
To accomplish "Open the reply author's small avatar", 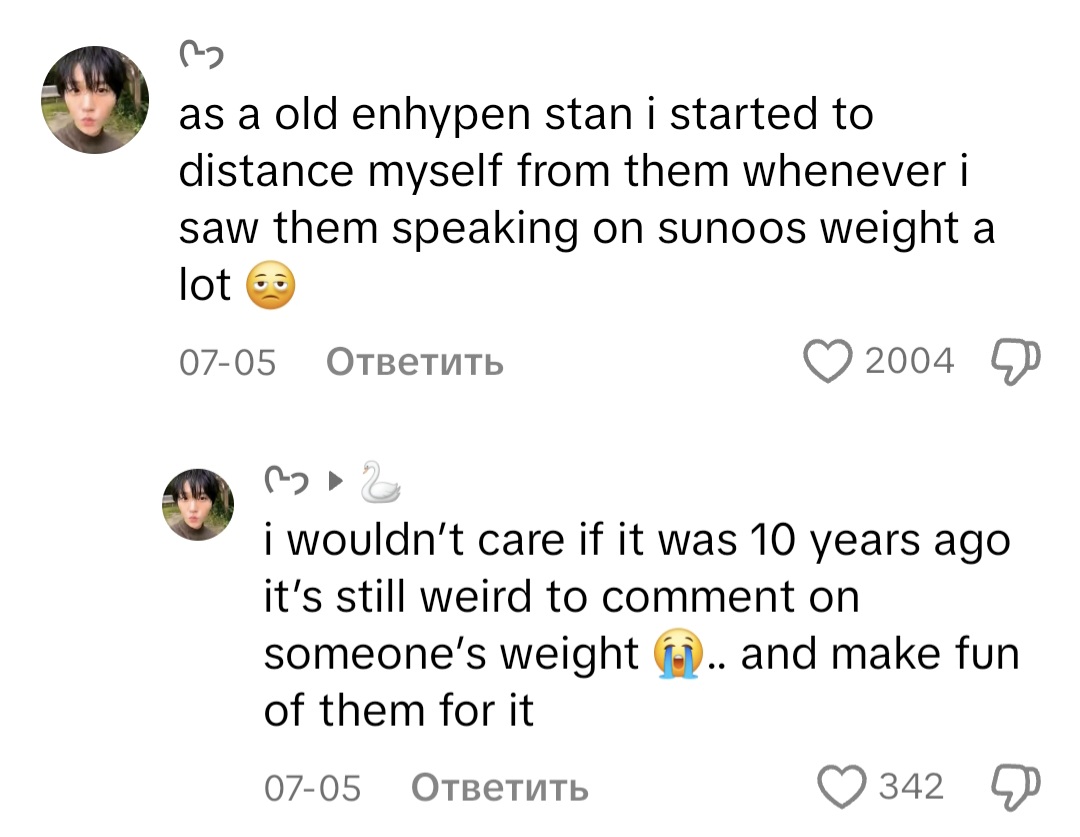I will click(198, 504).
